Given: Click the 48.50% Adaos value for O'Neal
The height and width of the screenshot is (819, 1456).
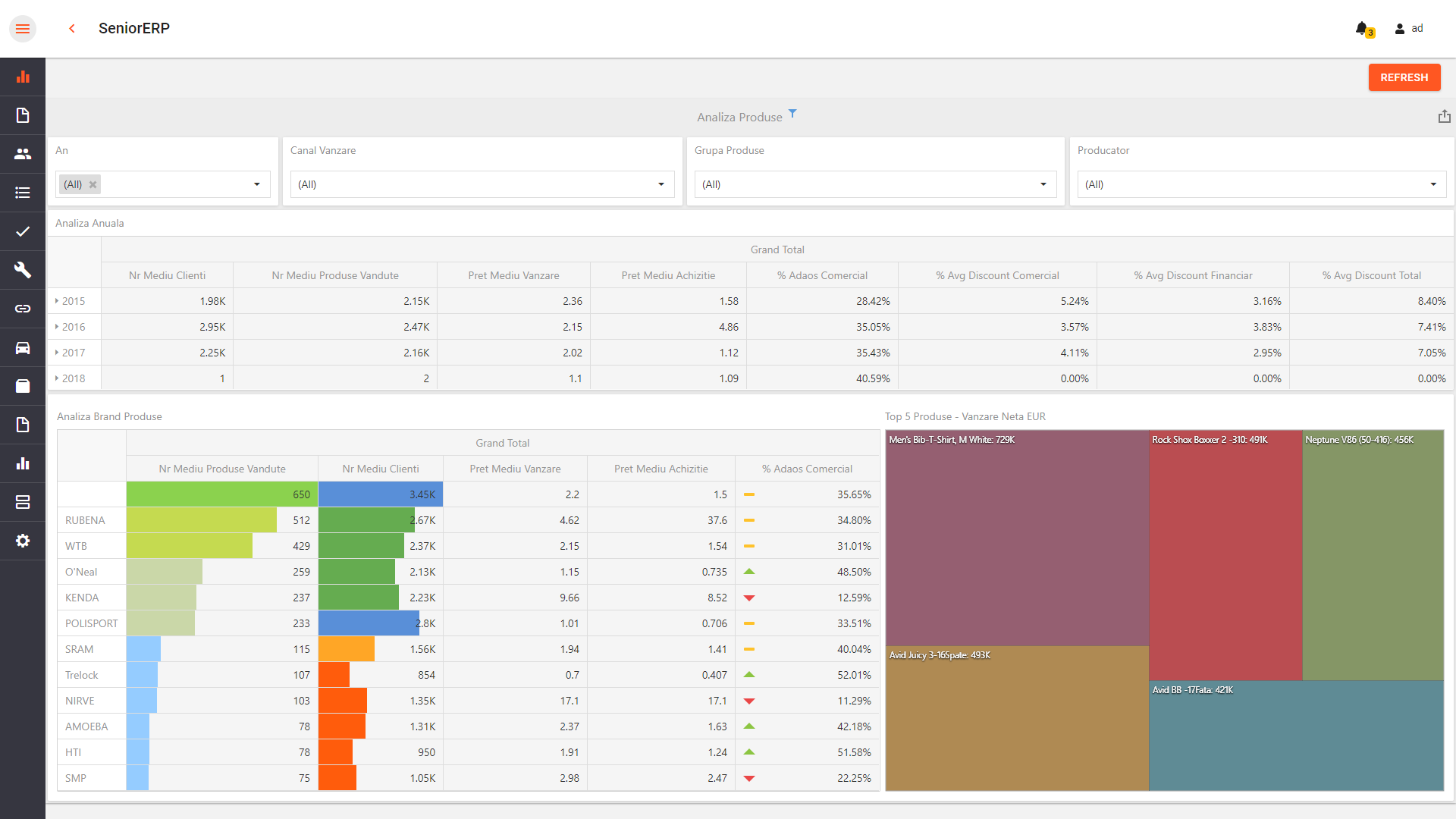Looking at the screenshot, I should click(854, 572).
